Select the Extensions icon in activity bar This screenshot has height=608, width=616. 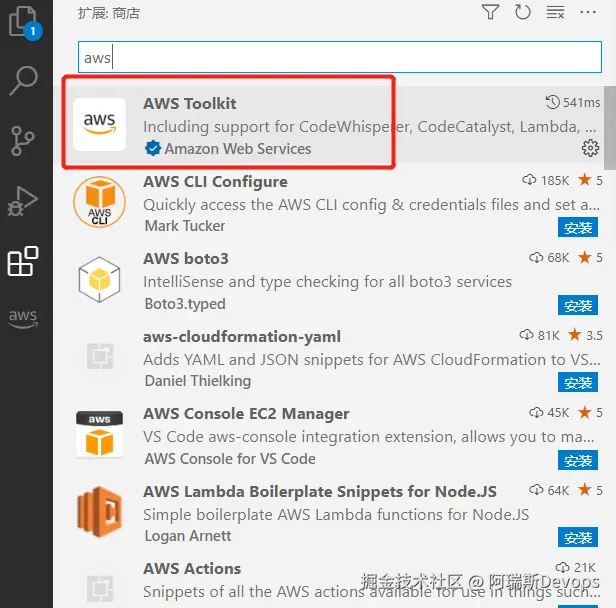23,261
